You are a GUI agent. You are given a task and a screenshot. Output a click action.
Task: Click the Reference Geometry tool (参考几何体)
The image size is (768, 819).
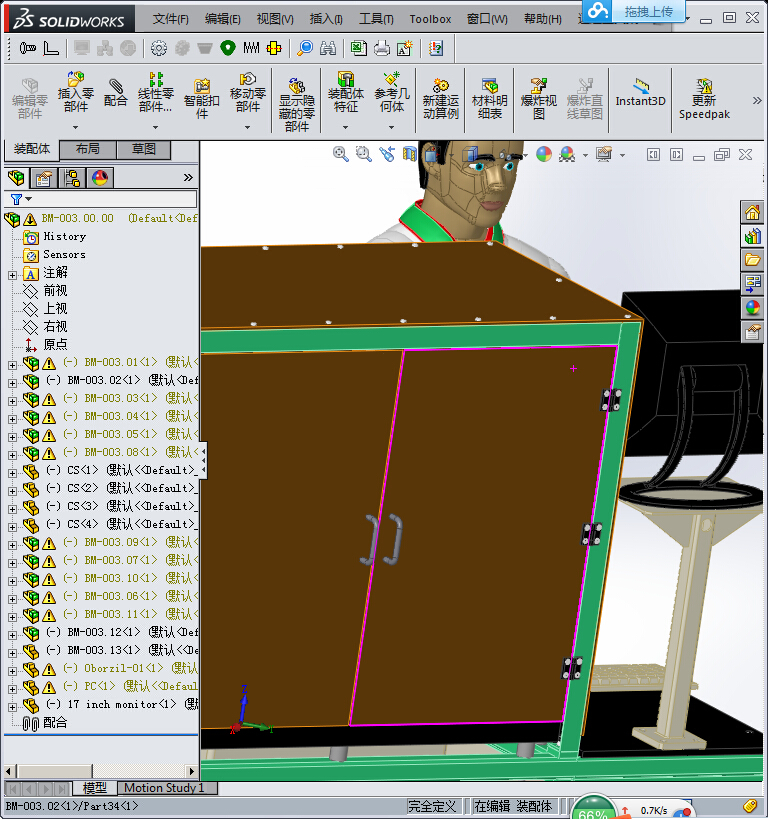[392, 92]
